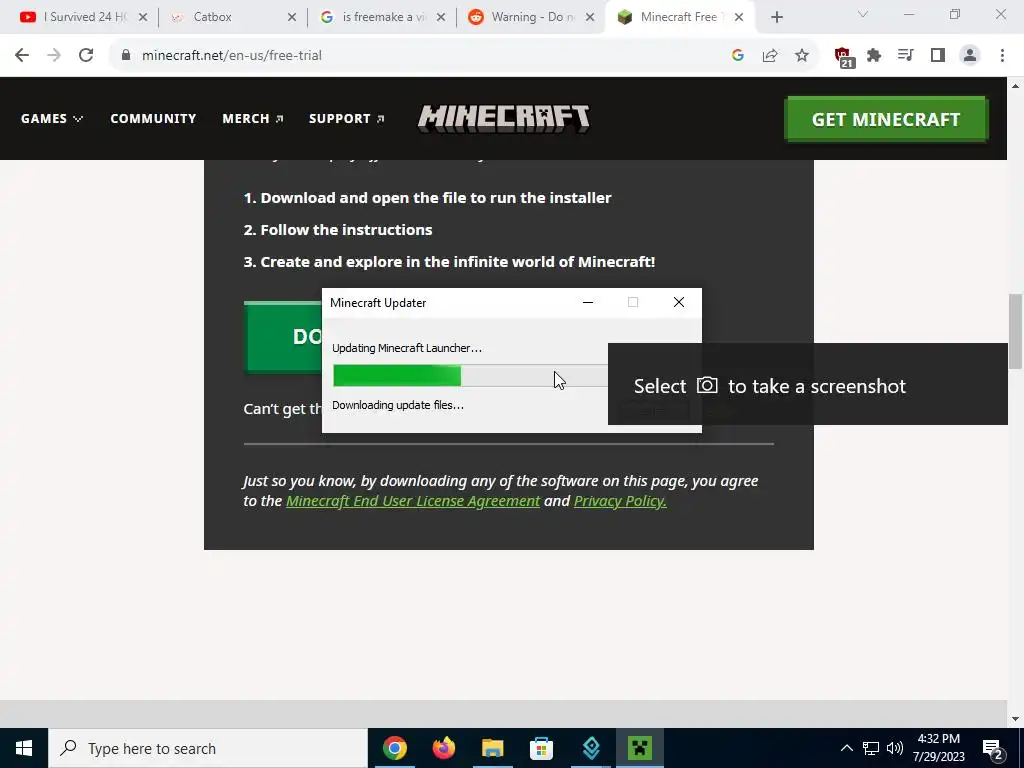1024x768 pixels.
Task: Click the green DOWNLOAD button
Action: (x=283, y=337)
